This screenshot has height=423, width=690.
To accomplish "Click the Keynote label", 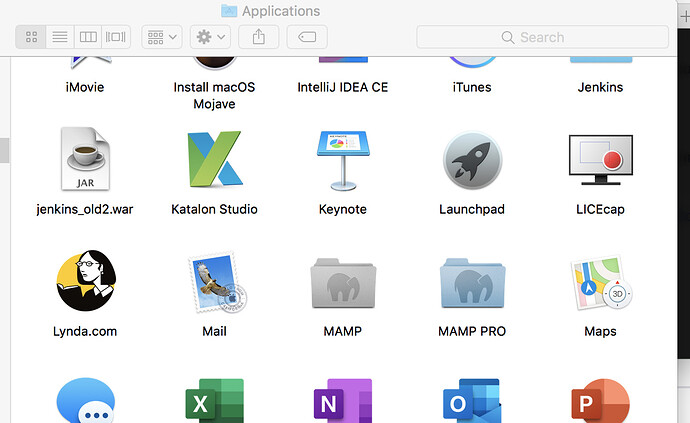I will coord(343,209).
